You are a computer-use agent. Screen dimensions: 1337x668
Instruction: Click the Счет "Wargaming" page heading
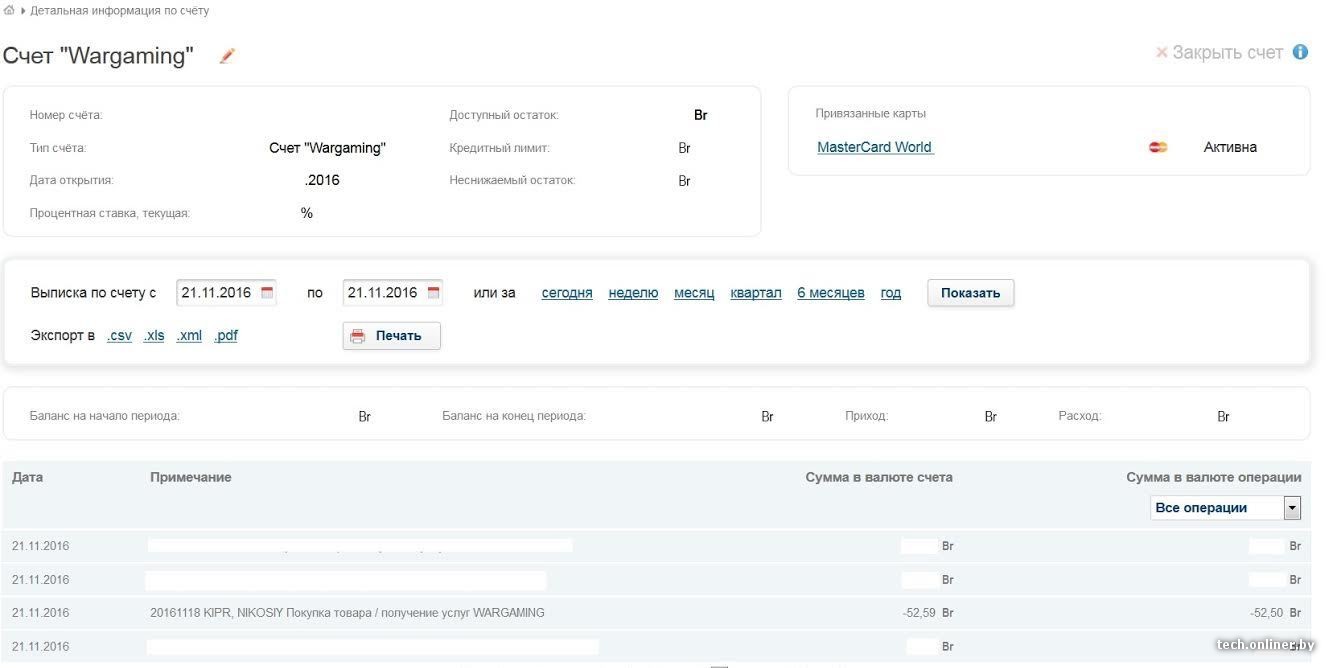pyautogui.click(x=98, y=56)
